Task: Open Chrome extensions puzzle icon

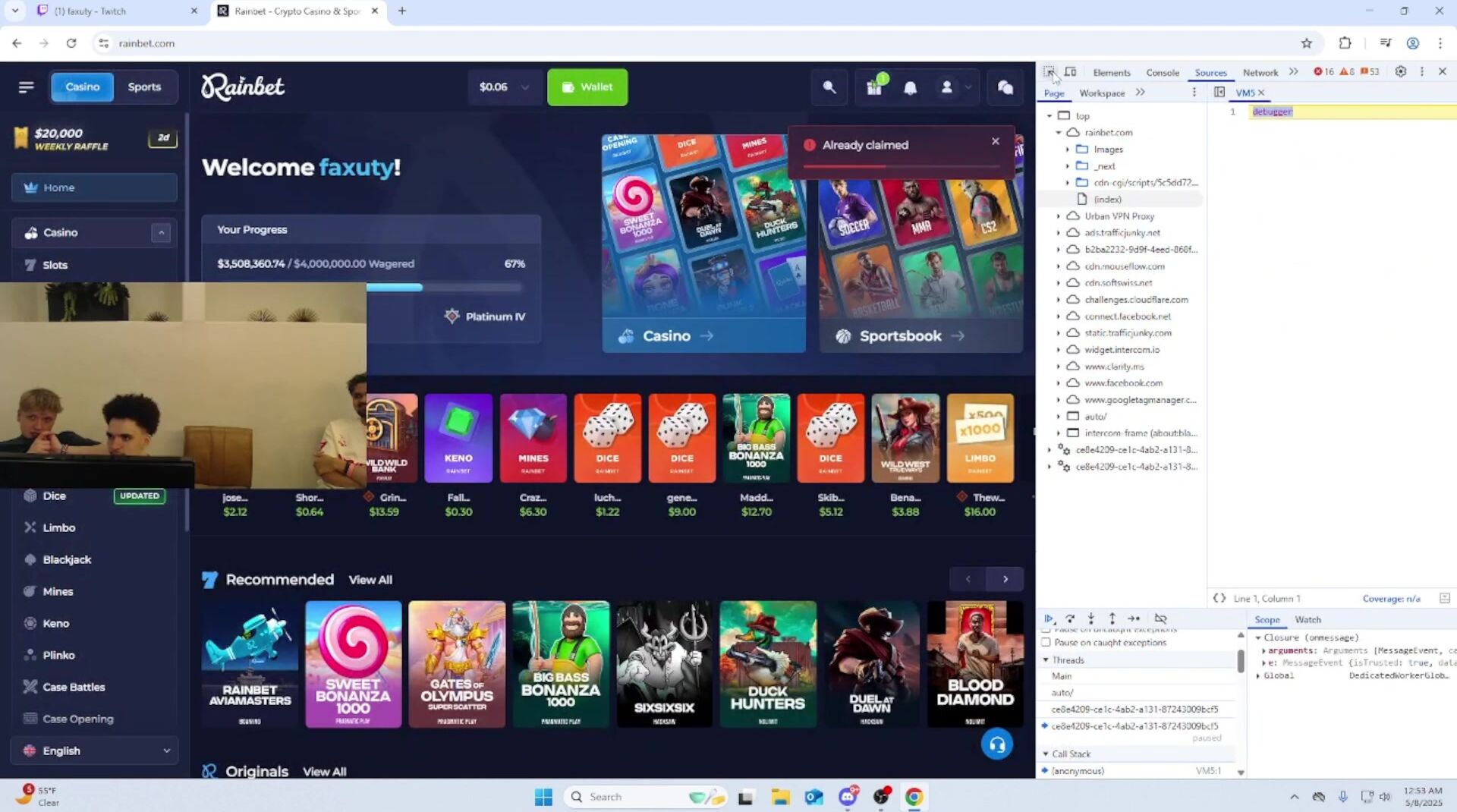Action: (1345, 43)
